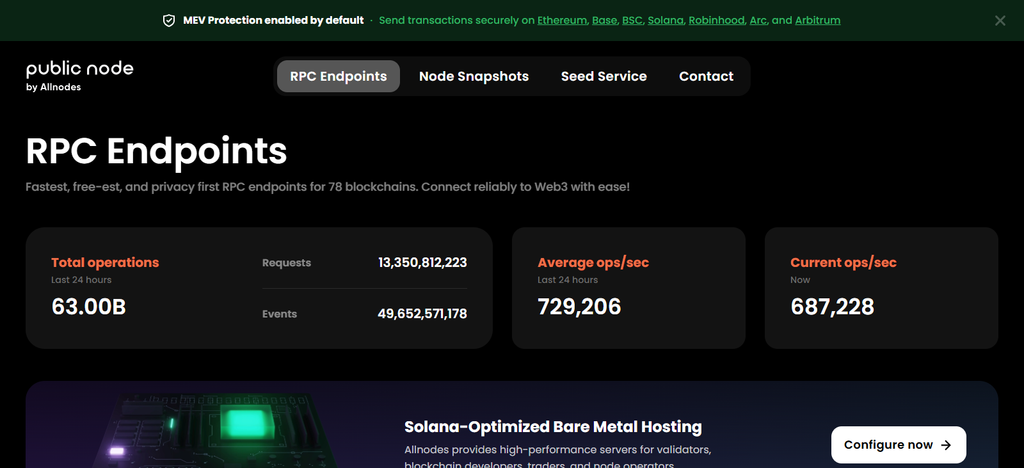Viewport: 1024px width, 468px height.
Task: Click the 'MEV Protection enabled by default' text
Action: [x=273, y=20]
